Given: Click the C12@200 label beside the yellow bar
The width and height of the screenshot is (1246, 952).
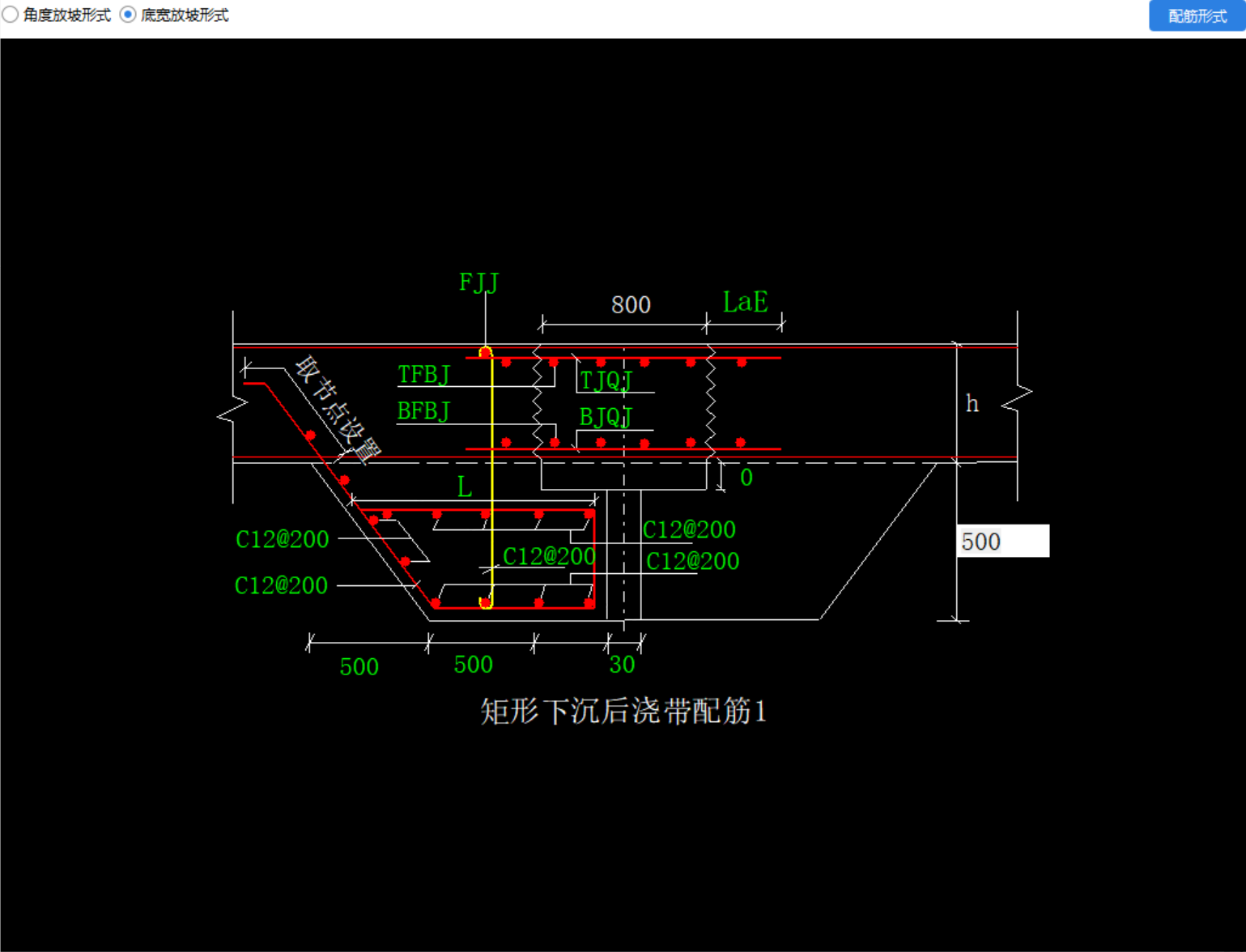Looking at the screenshot, I should pos(549,556).
